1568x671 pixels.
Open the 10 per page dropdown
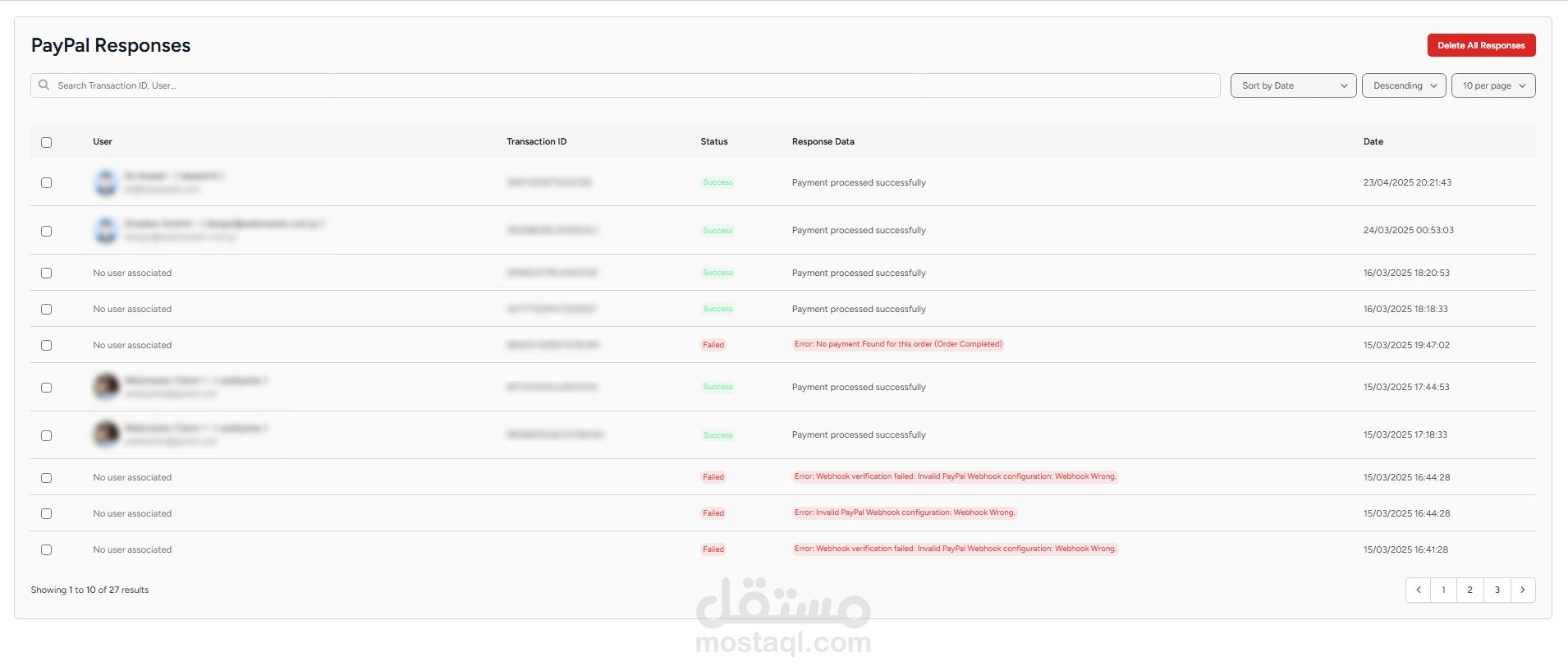pyautogui.click(x=1493, y=85)
